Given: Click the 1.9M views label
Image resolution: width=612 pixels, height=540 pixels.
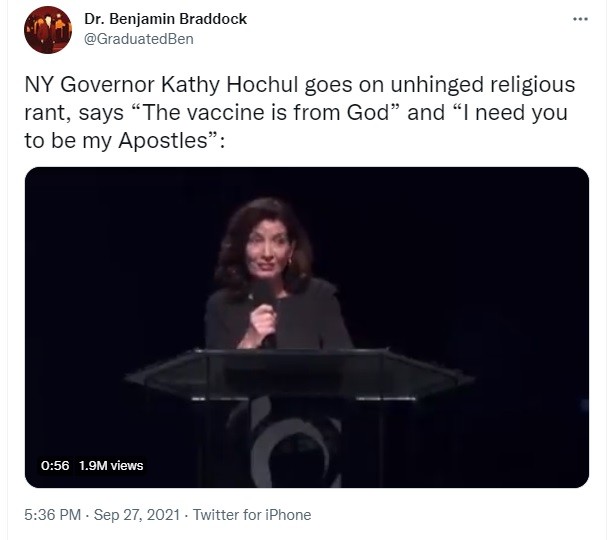Looking at the screenshot, I should pyautogui.click(x=111, y=465).
